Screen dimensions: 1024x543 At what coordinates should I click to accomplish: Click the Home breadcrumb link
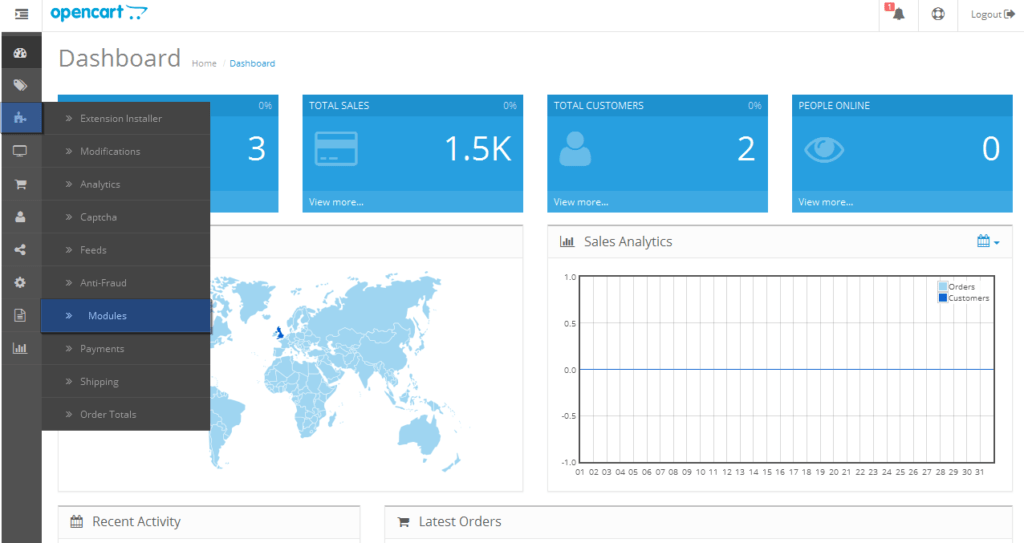(x=204, y=63)
